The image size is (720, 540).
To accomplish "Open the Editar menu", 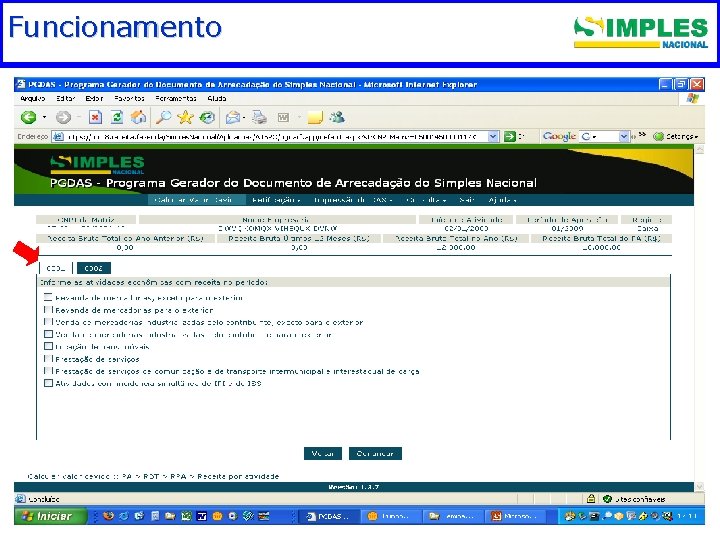I will (x=66, y=98).
